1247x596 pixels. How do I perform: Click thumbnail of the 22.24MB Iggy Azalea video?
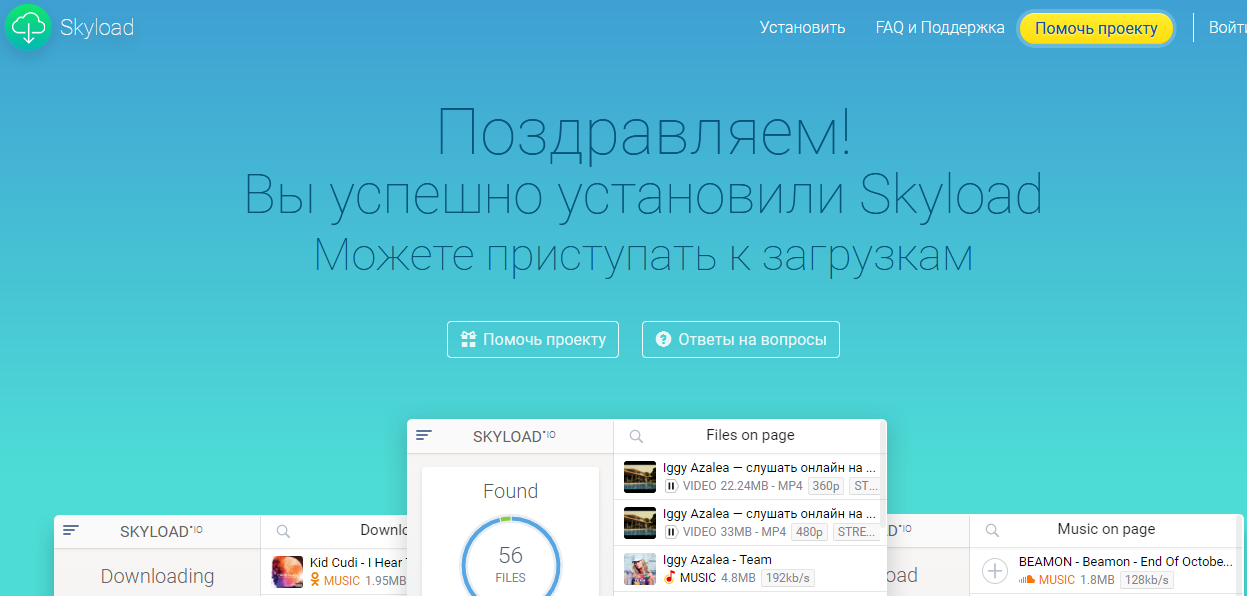640,477
